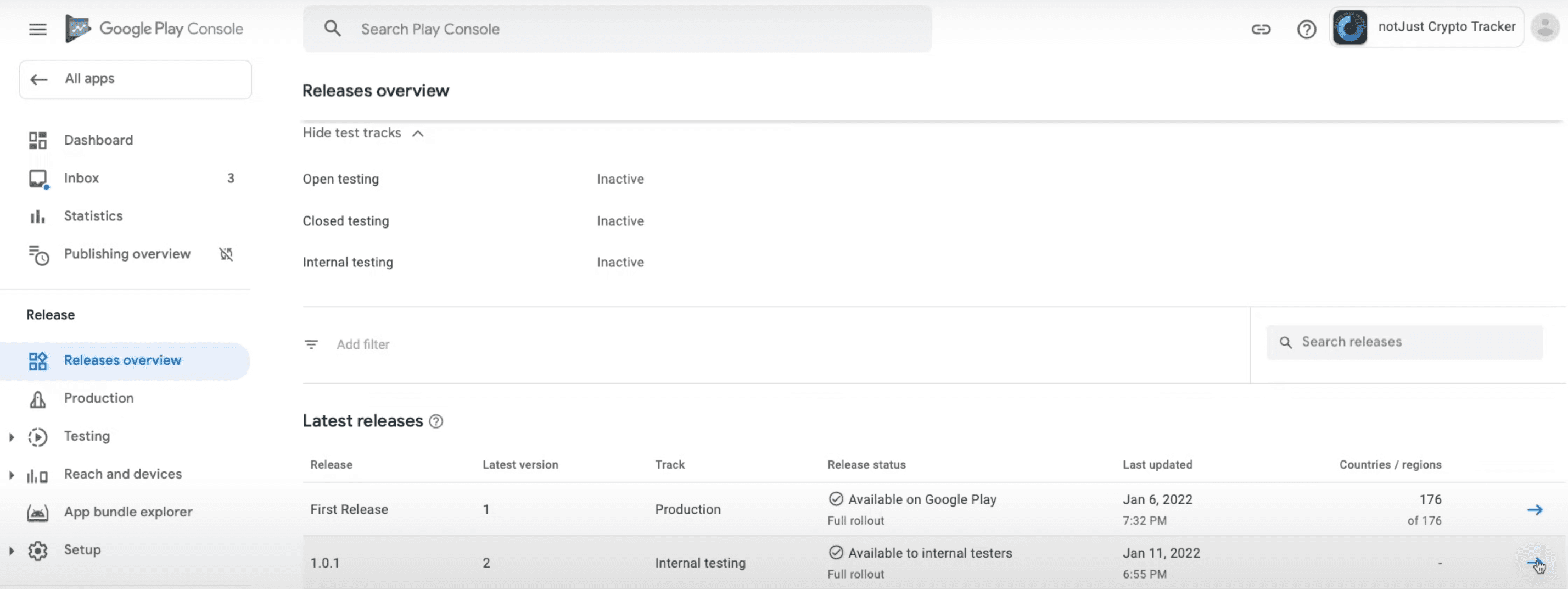Click the Google Play Console logo
Viewport: 1568px width, 589px height.
click(x=155, y=29)
